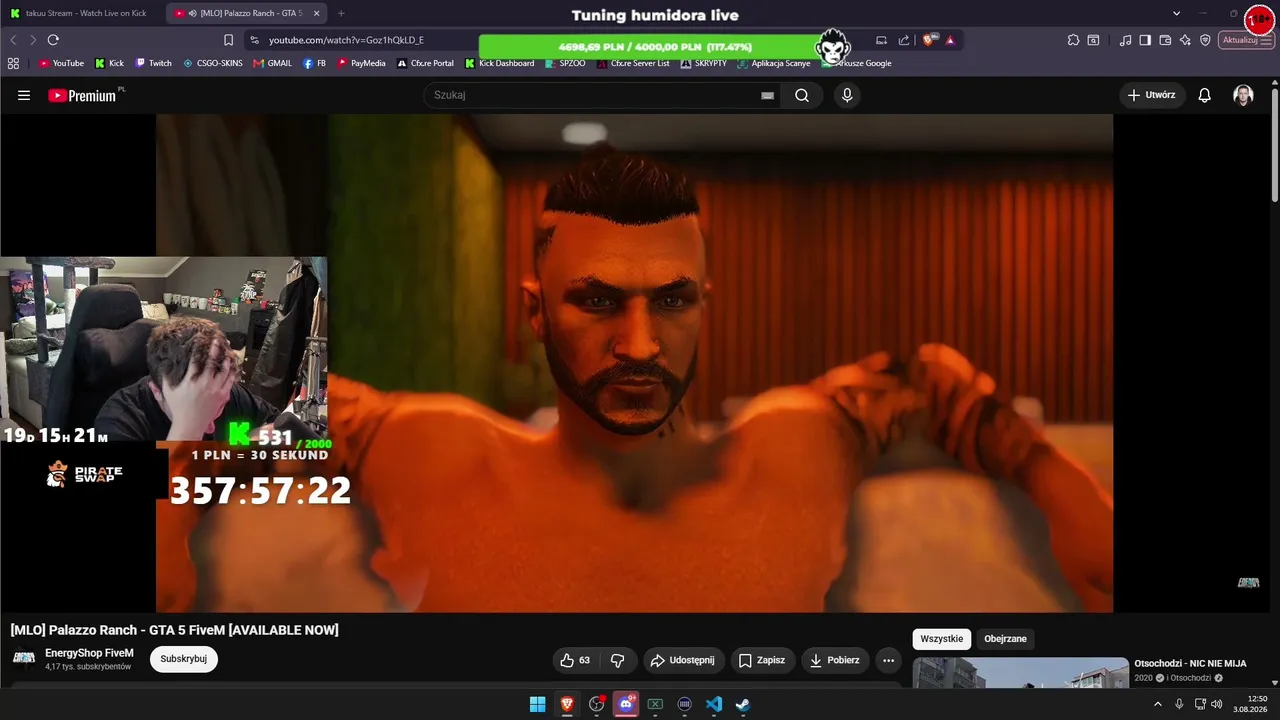
Task: Expand the tab search dropdown arrow
Action: point(1177,13)
